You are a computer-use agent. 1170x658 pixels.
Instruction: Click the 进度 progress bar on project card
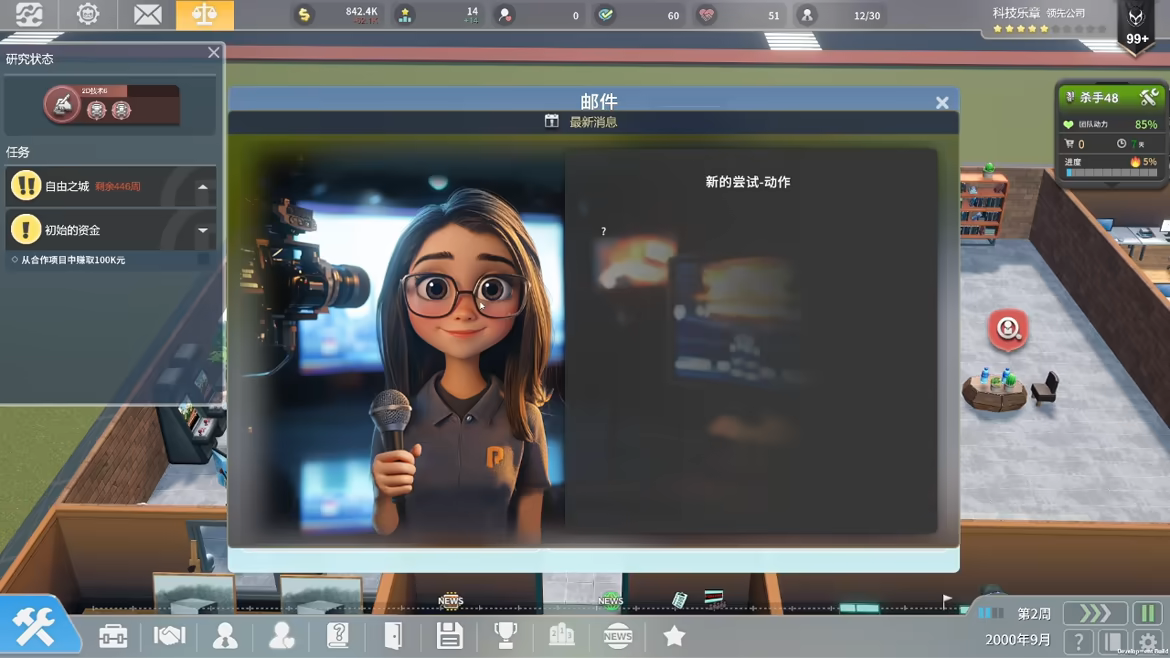point(1112,172)
